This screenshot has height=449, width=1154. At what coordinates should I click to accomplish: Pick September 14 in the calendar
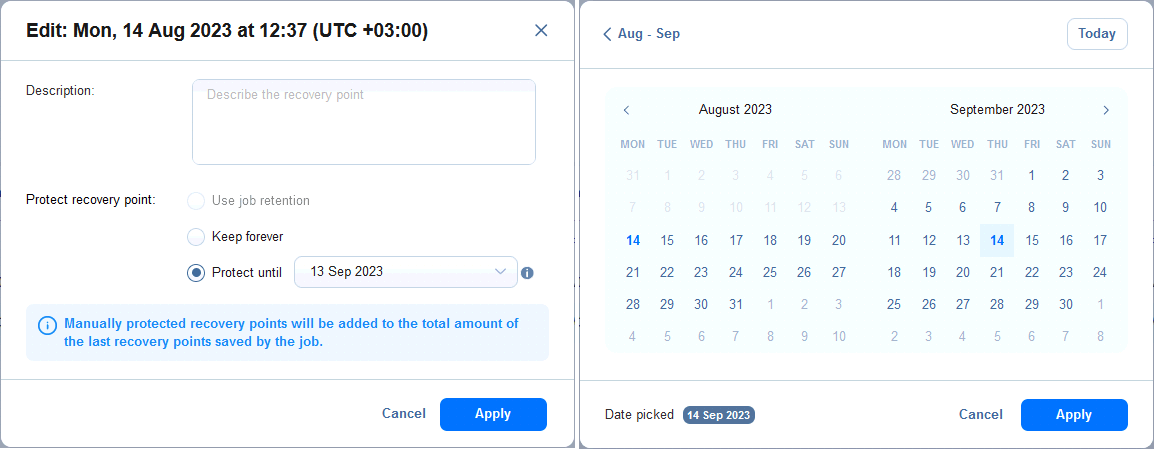997,241
